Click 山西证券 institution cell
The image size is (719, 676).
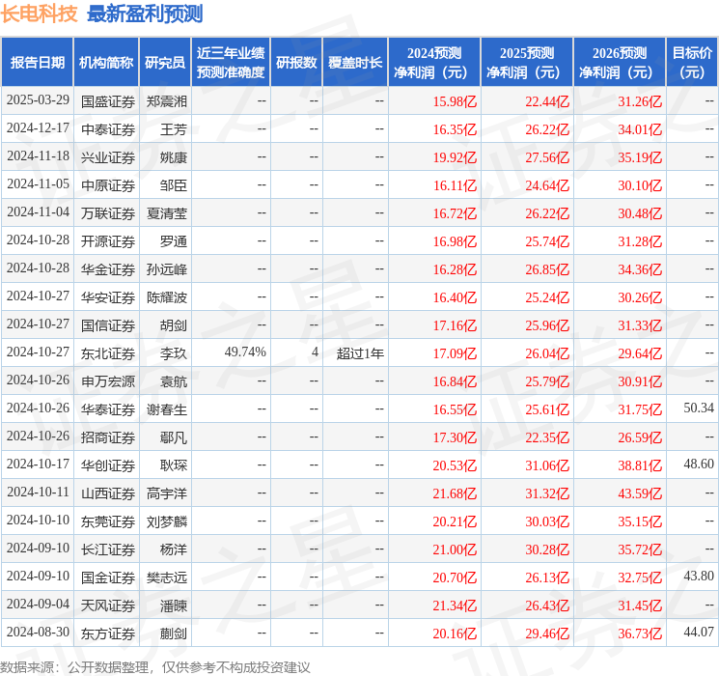[x=108, y=493]
